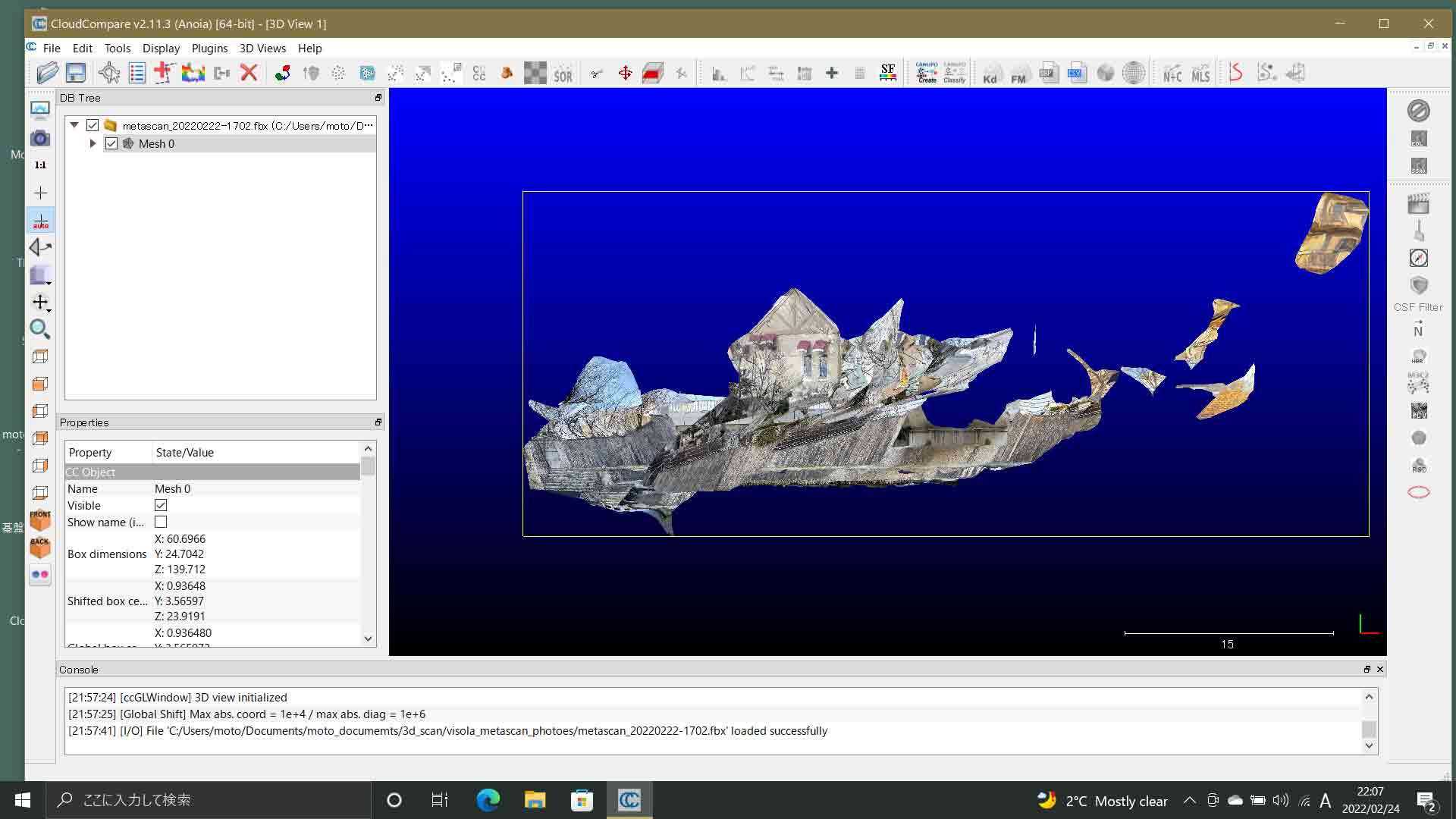Click the CANUPO Create classifier icon
The width and height of the screenshot is (1456, 819).
point(926,73)
